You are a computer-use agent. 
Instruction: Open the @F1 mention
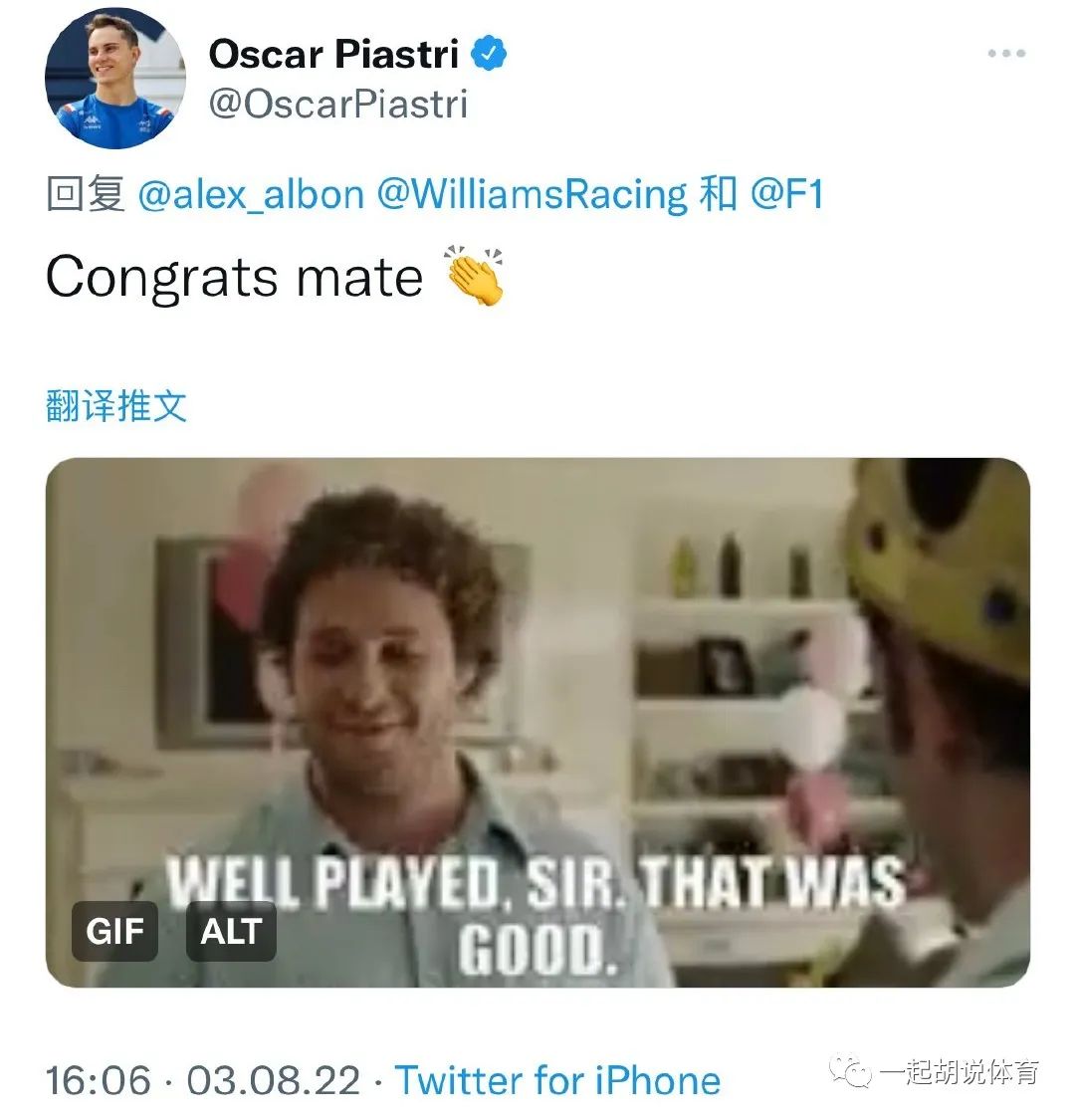pos(787,194)
